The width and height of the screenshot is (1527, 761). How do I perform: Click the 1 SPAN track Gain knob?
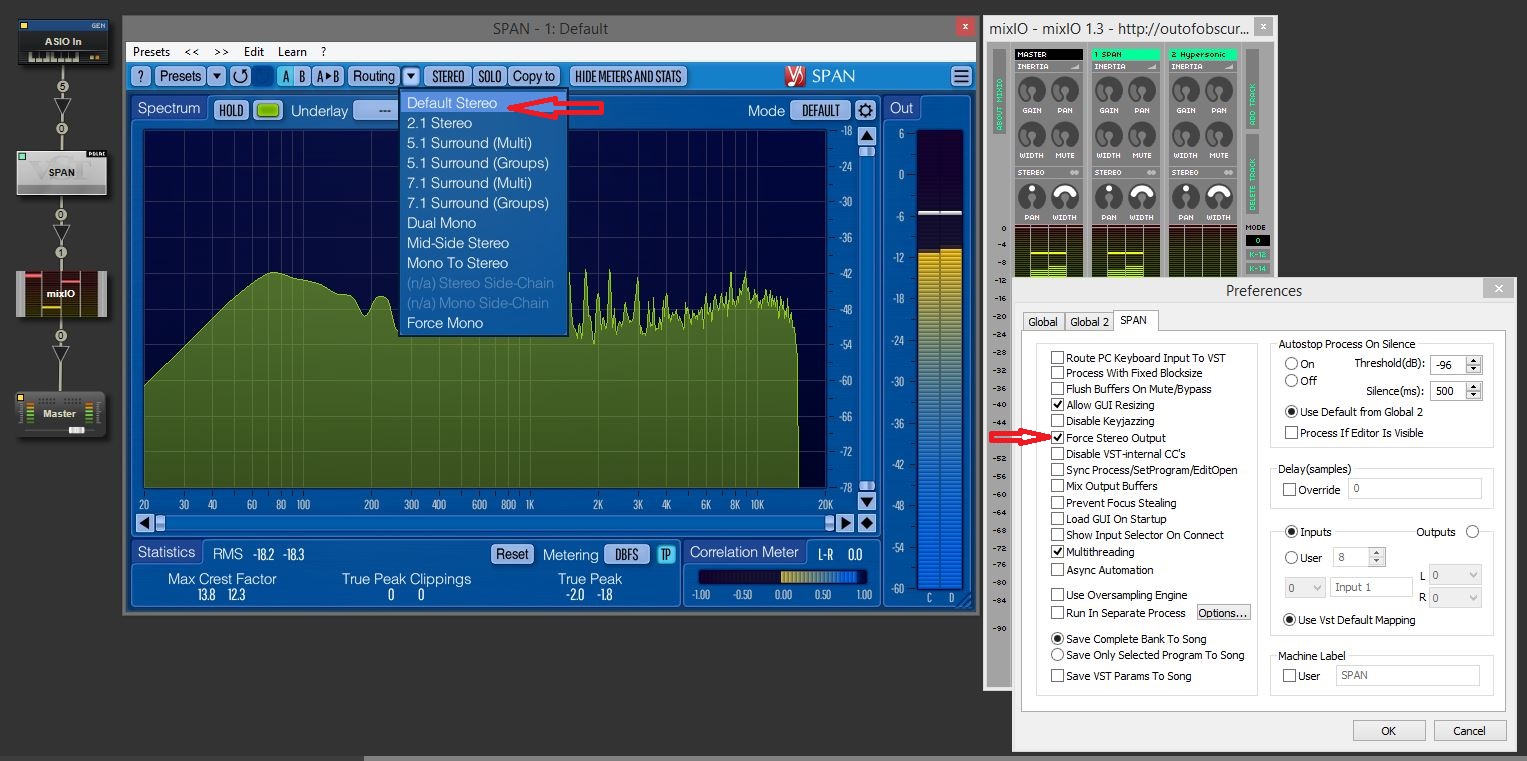click(x=1109, y=93)
